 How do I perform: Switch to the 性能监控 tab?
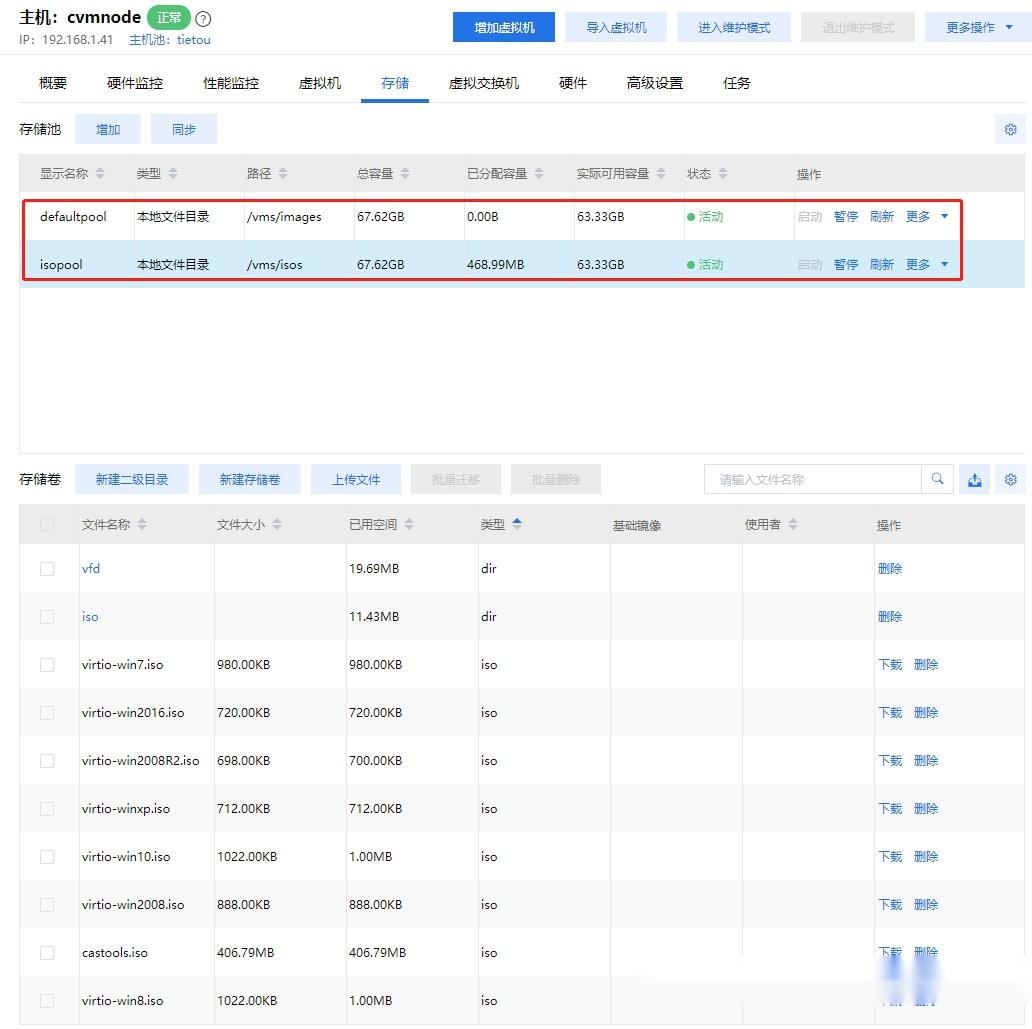[229, 83]
